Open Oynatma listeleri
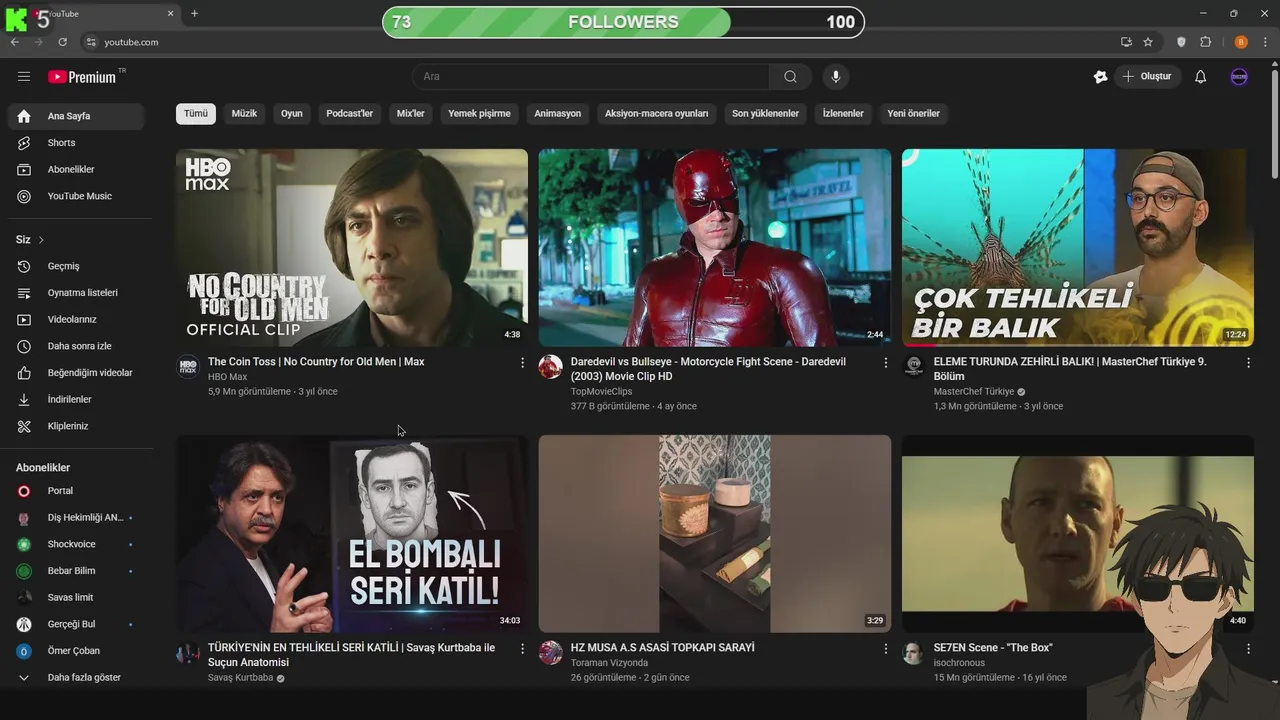The height and width of the screenshot is (720, 1280). click(76, 293)
